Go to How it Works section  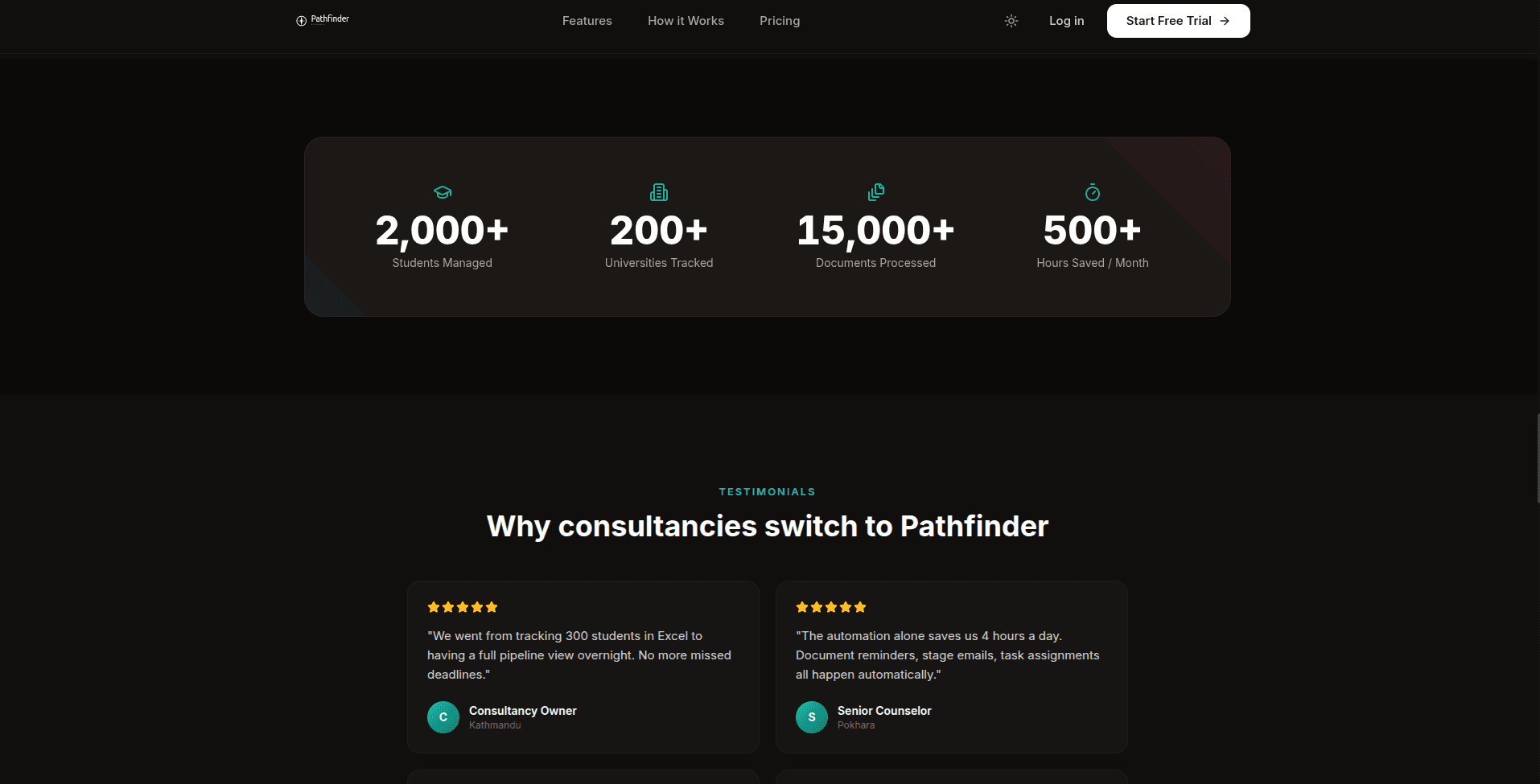click(686, 21)
